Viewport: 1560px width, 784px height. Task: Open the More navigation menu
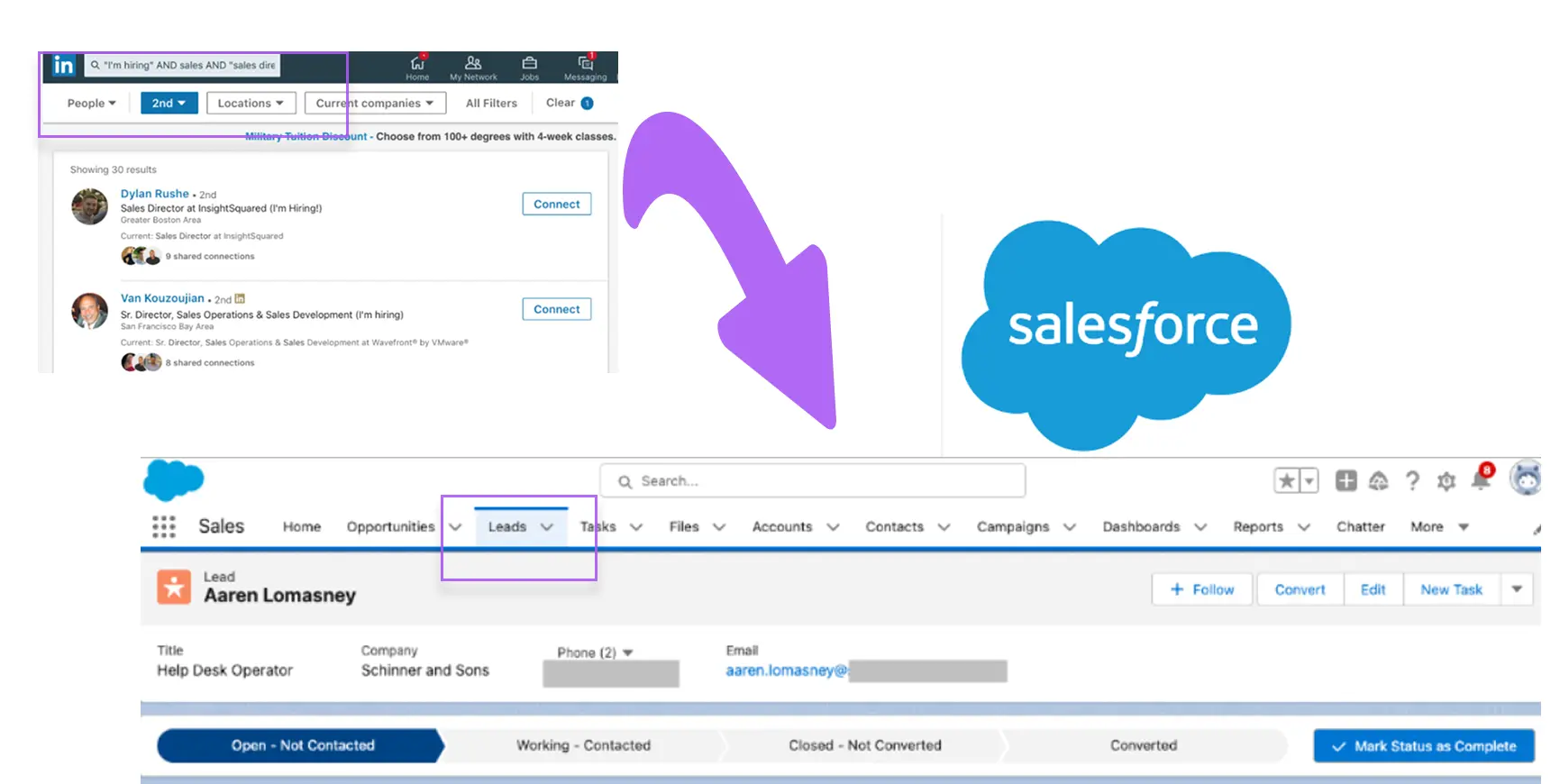[1439, 527]
